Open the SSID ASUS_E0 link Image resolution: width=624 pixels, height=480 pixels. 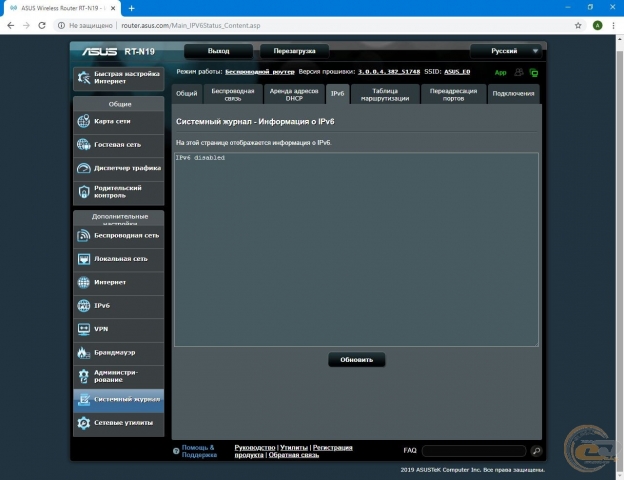coord(457,72)
